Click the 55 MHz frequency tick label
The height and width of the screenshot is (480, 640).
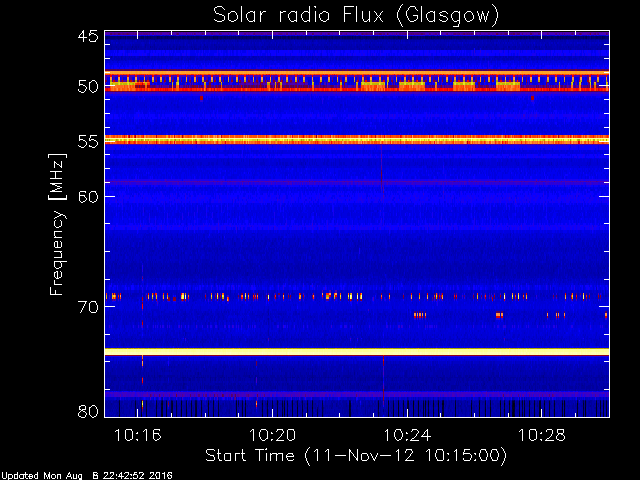88,142
